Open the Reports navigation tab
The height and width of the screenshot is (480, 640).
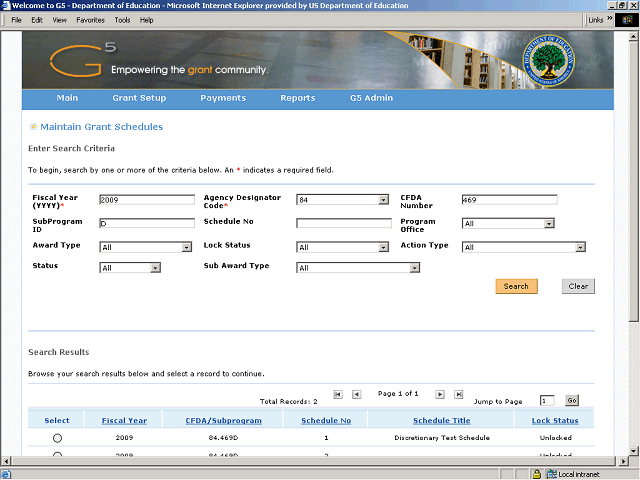(298, 98)
